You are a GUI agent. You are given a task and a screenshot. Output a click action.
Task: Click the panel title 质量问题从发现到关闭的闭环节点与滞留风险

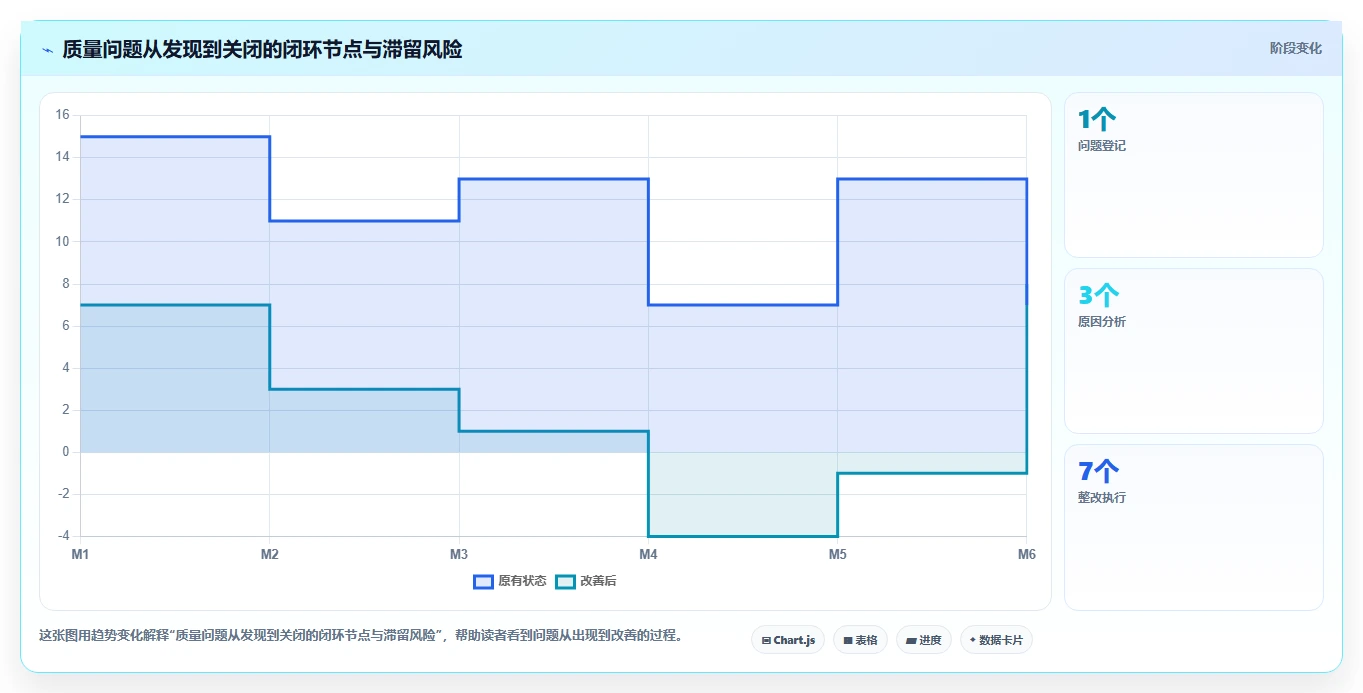(262, 49)
